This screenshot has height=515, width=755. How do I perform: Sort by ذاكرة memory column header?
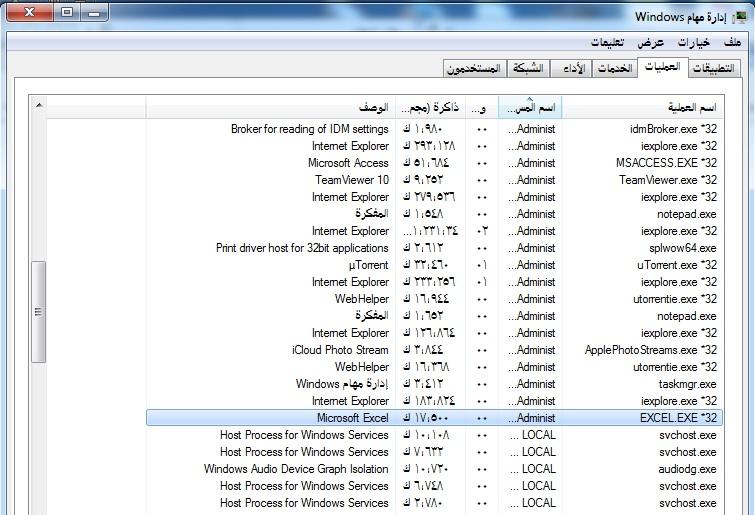(x=430, y=107)
